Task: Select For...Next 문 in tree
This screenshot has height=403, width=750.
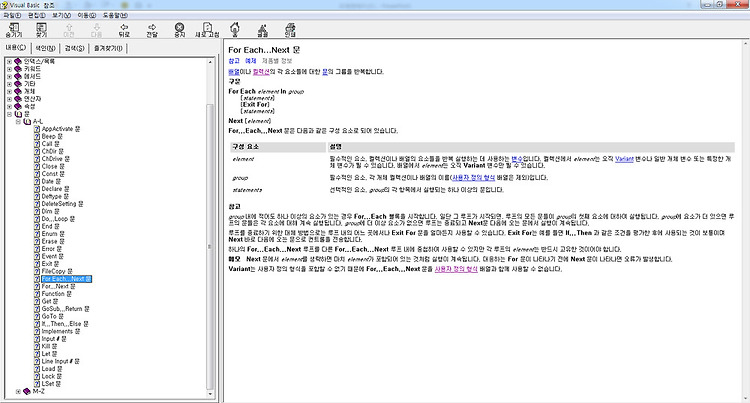Action: [x=58, y=286]
